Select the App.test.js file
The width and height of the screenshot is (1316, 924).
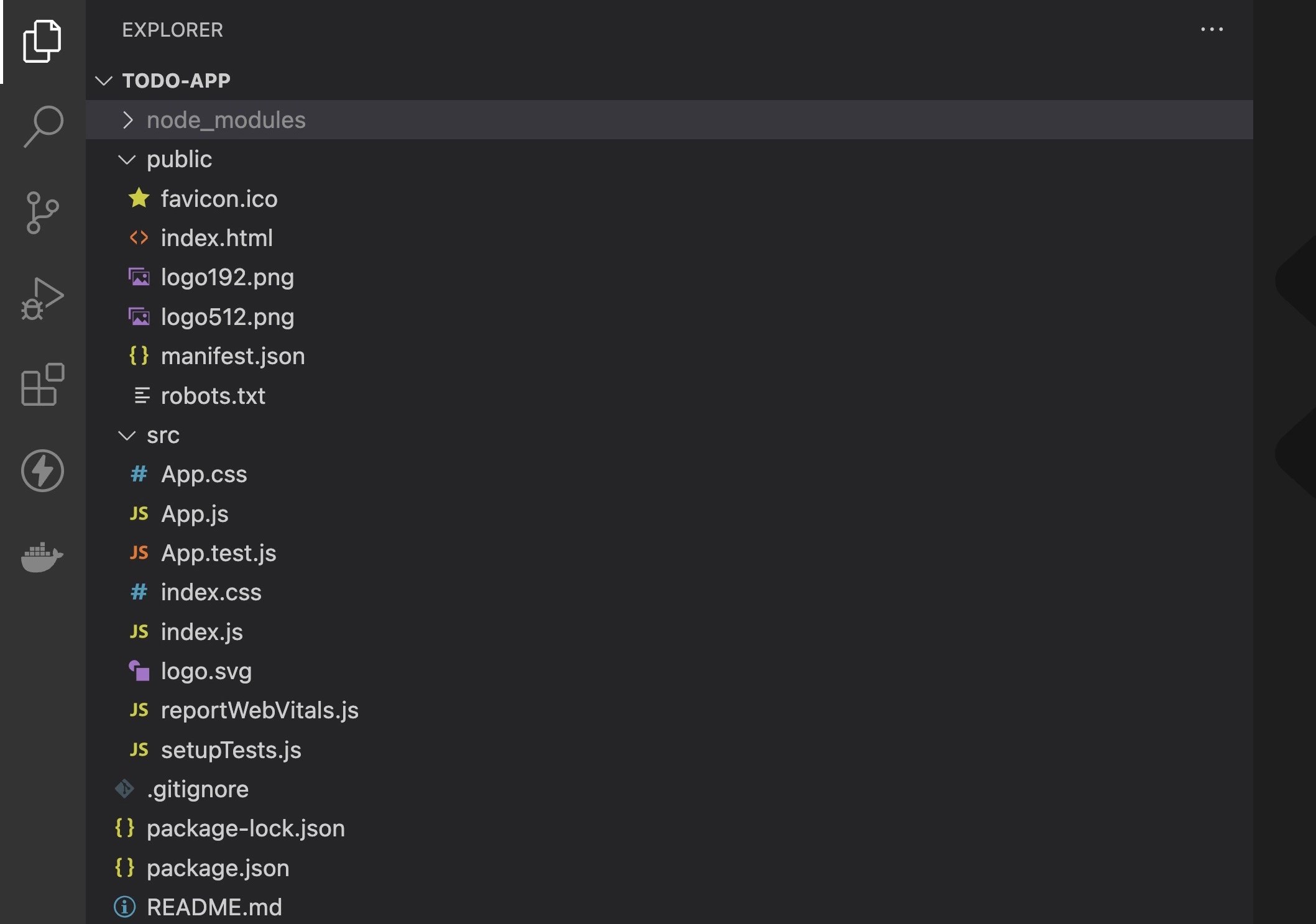pyautogui.click(x=219, y=553)
